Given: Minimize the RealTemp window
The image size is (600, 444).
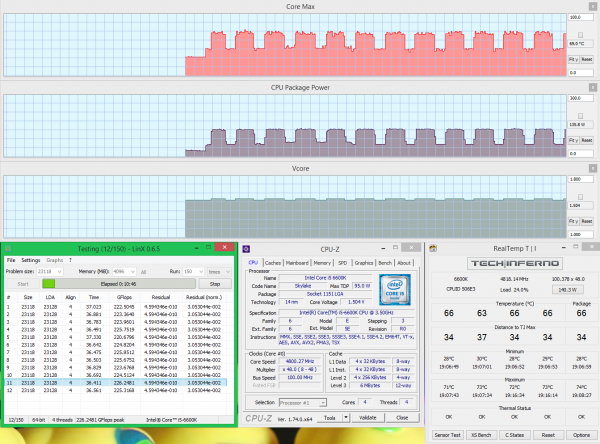Looking at the screenshot, I should click(564, 248).
